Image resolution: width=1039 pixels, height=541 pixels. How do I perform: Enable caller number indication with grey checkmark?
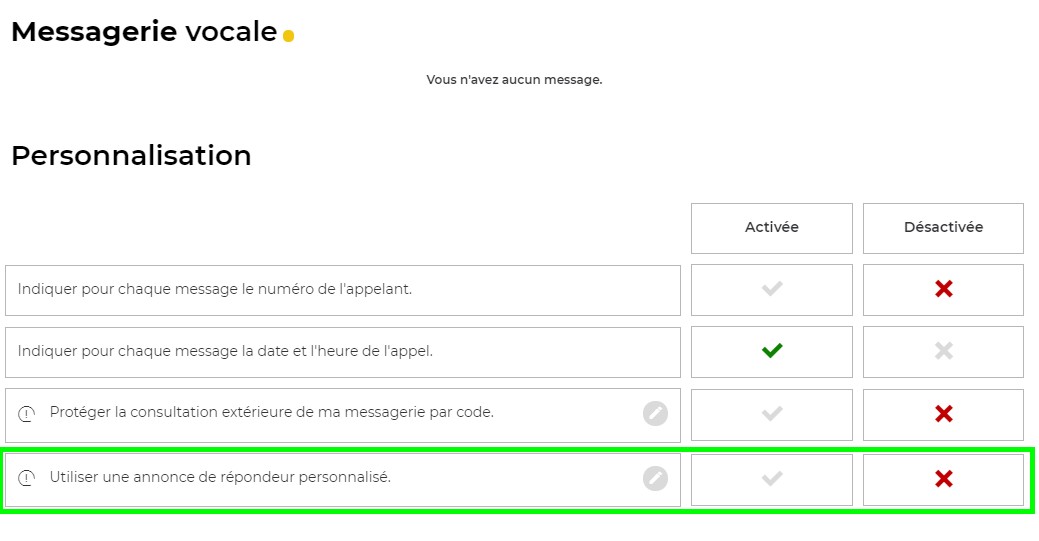tap(771, 289)
